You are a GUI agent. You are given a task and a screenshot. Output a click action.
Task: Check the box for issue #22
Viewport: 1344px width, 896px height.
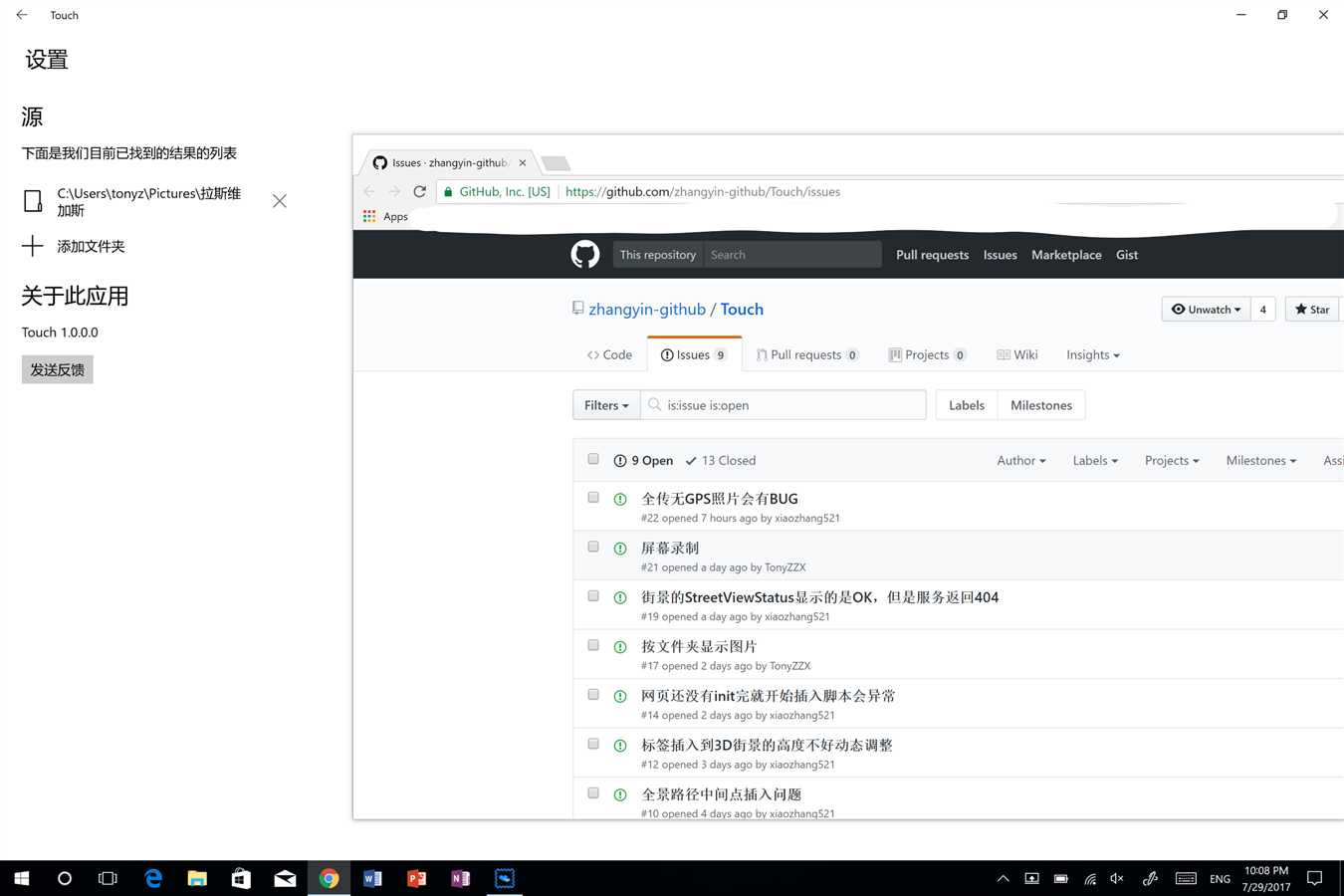point(593,497)
